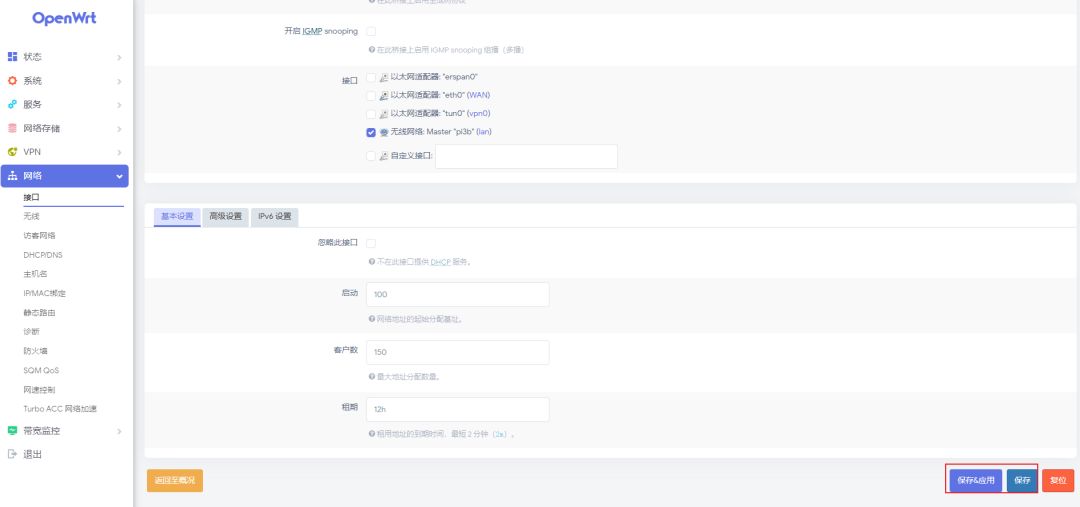
Task: Open the 防火墙 submenu item
Action: tap(35, 351)
